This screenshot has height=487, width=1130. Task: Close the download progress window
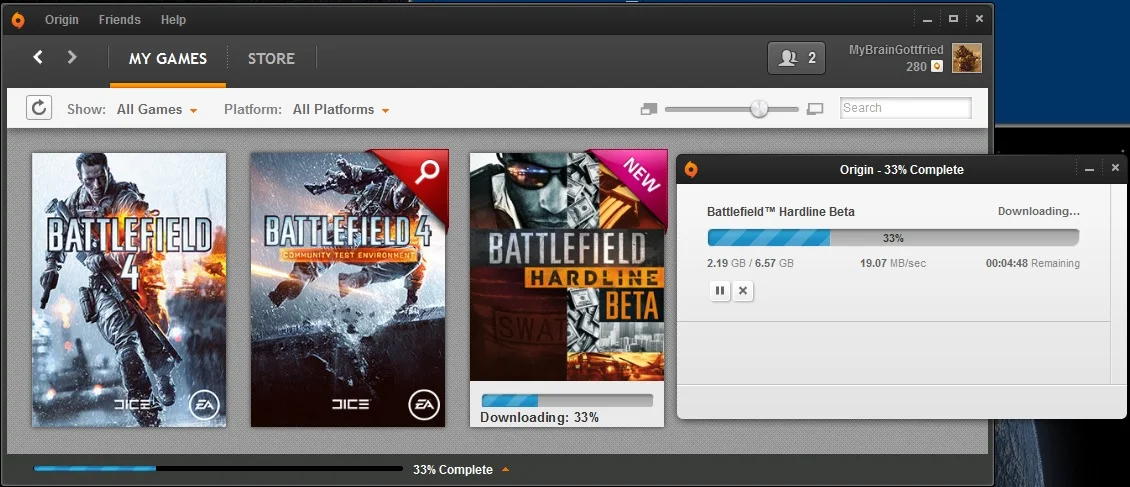[x=1116, y=168]
